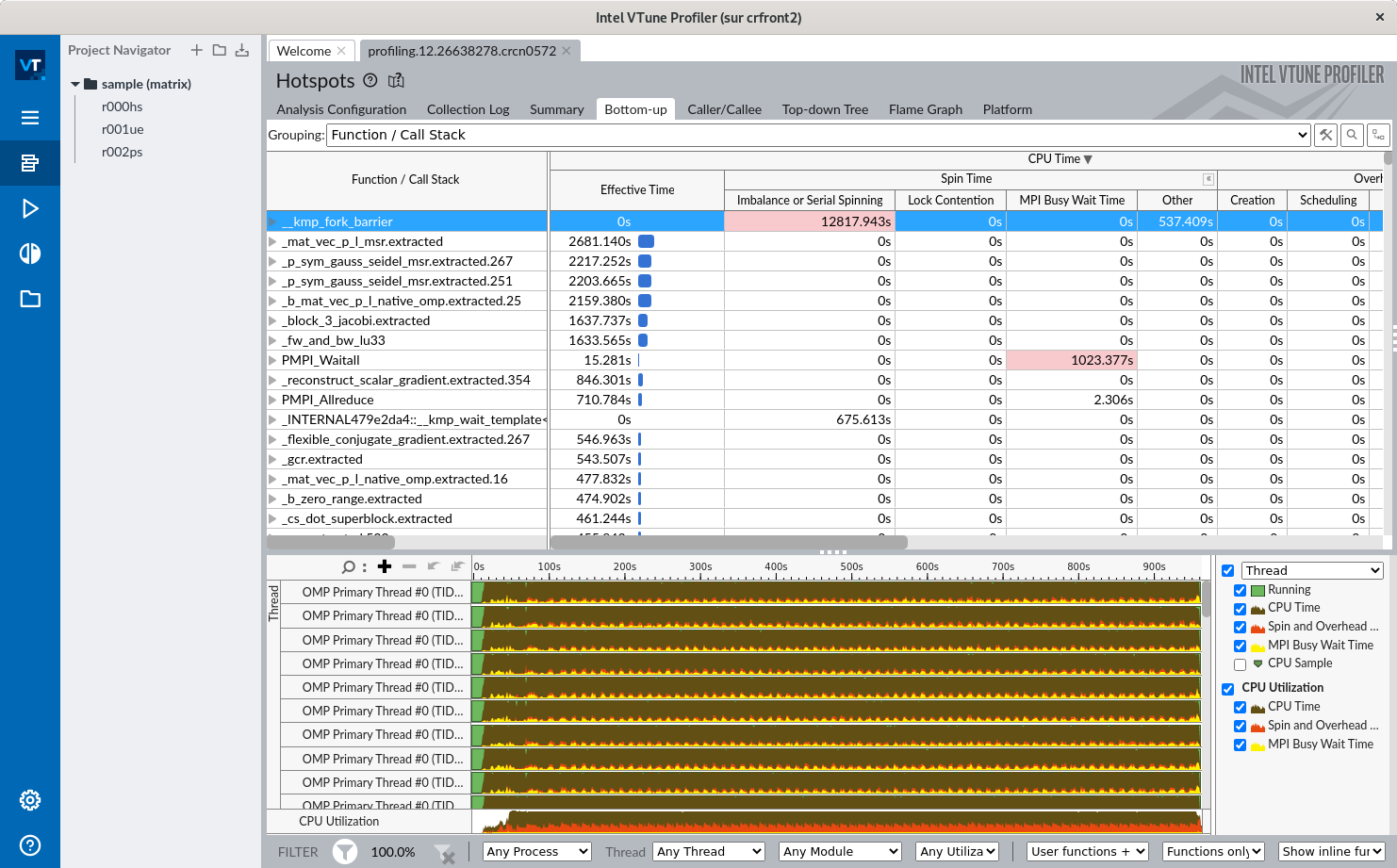Image resolution: width=1397 pixels, height=868 pixels.
Task: Open the Any Thread filter dropdown
Action: coord(709,852)
